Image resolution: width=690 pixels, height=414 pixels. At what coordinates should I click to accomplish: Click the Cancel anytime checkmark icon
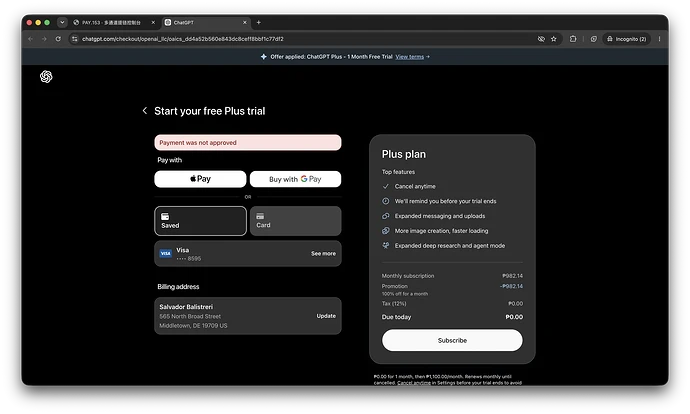click(385, 187)
